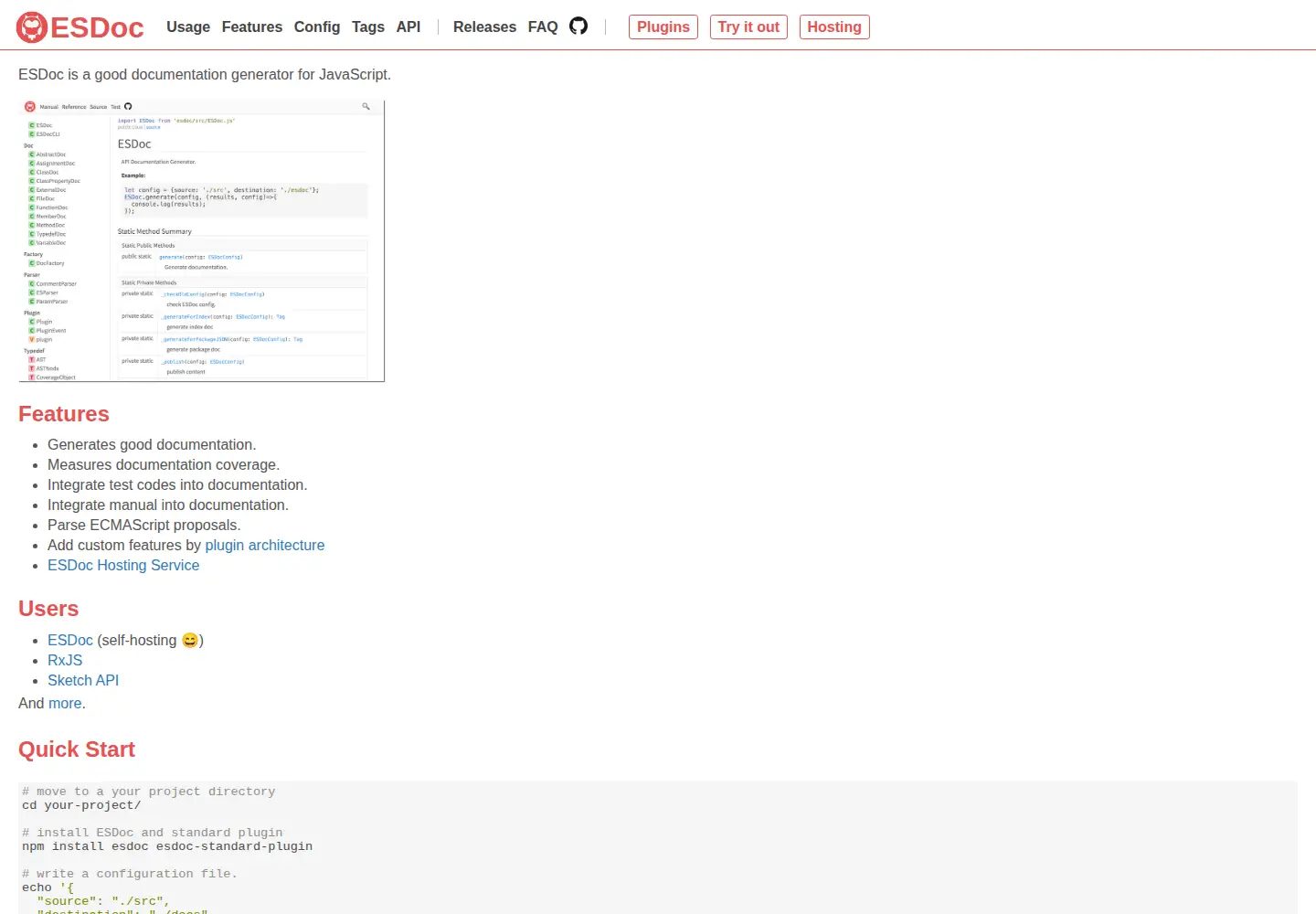Open the Usage menu item
Image resolution: width=1316 pixels, height=914 pixels.
click(x=188, y=27)
